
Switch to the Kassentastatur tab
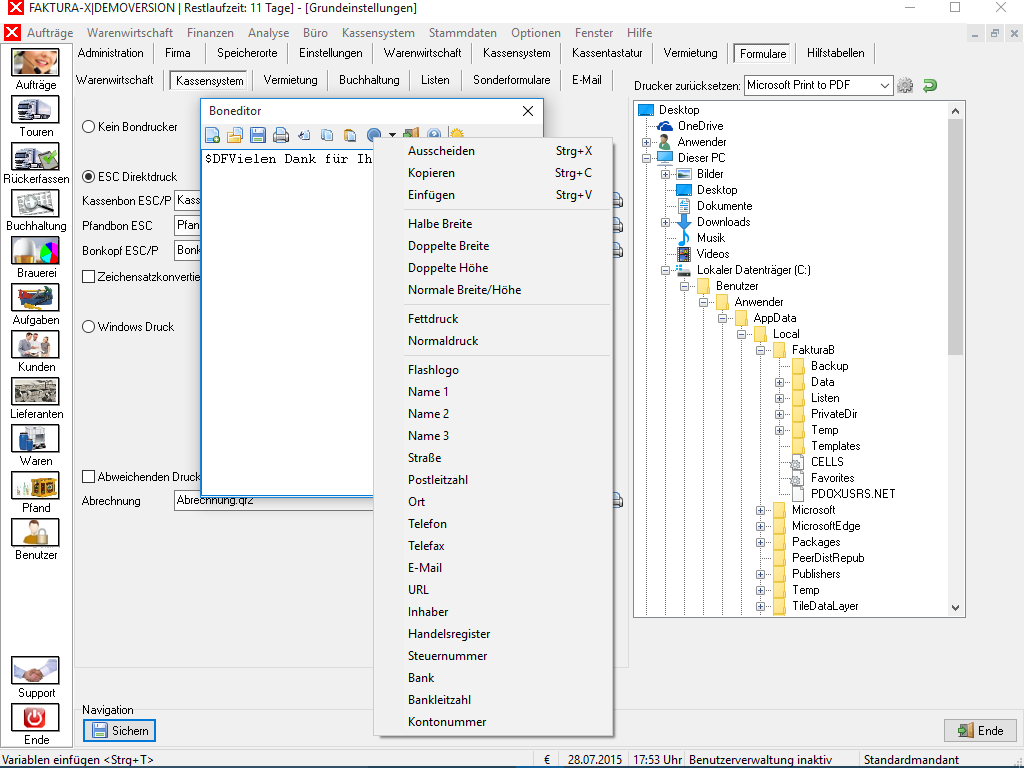pyautogui.click(x=607, y=53)
